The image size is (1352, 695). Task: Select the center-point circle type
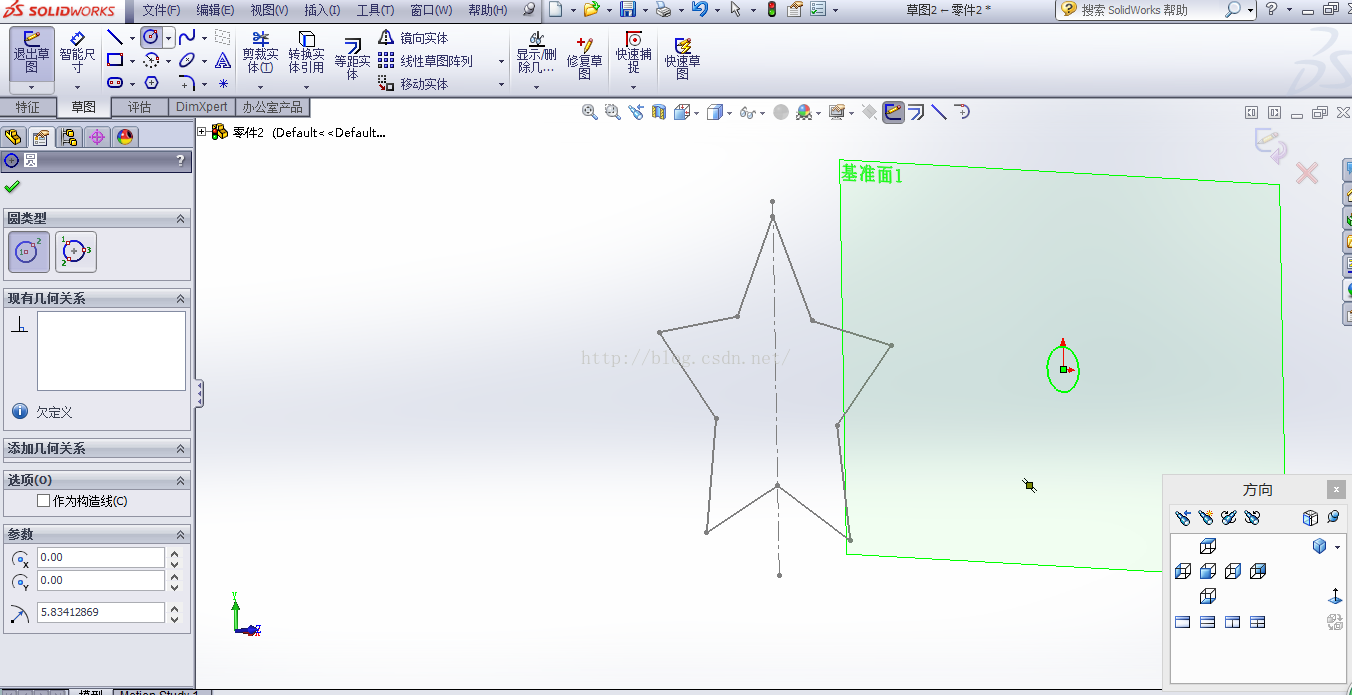point(29,252)
